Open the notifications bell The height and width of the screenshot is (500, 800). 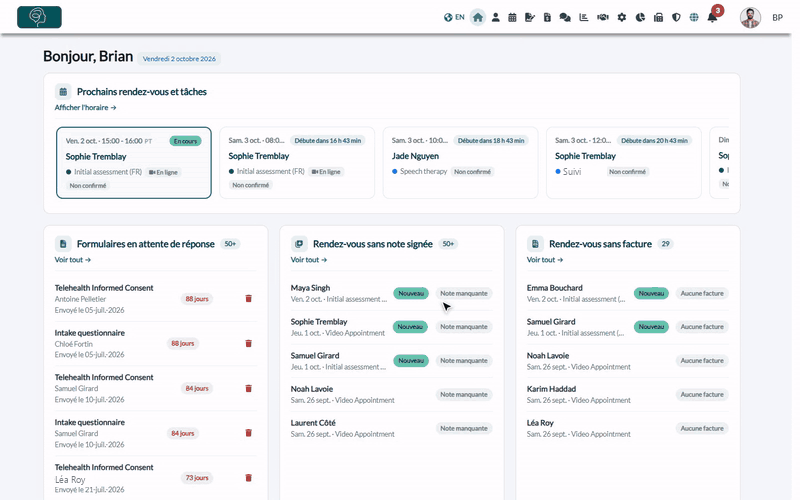(x=712, y=17)
